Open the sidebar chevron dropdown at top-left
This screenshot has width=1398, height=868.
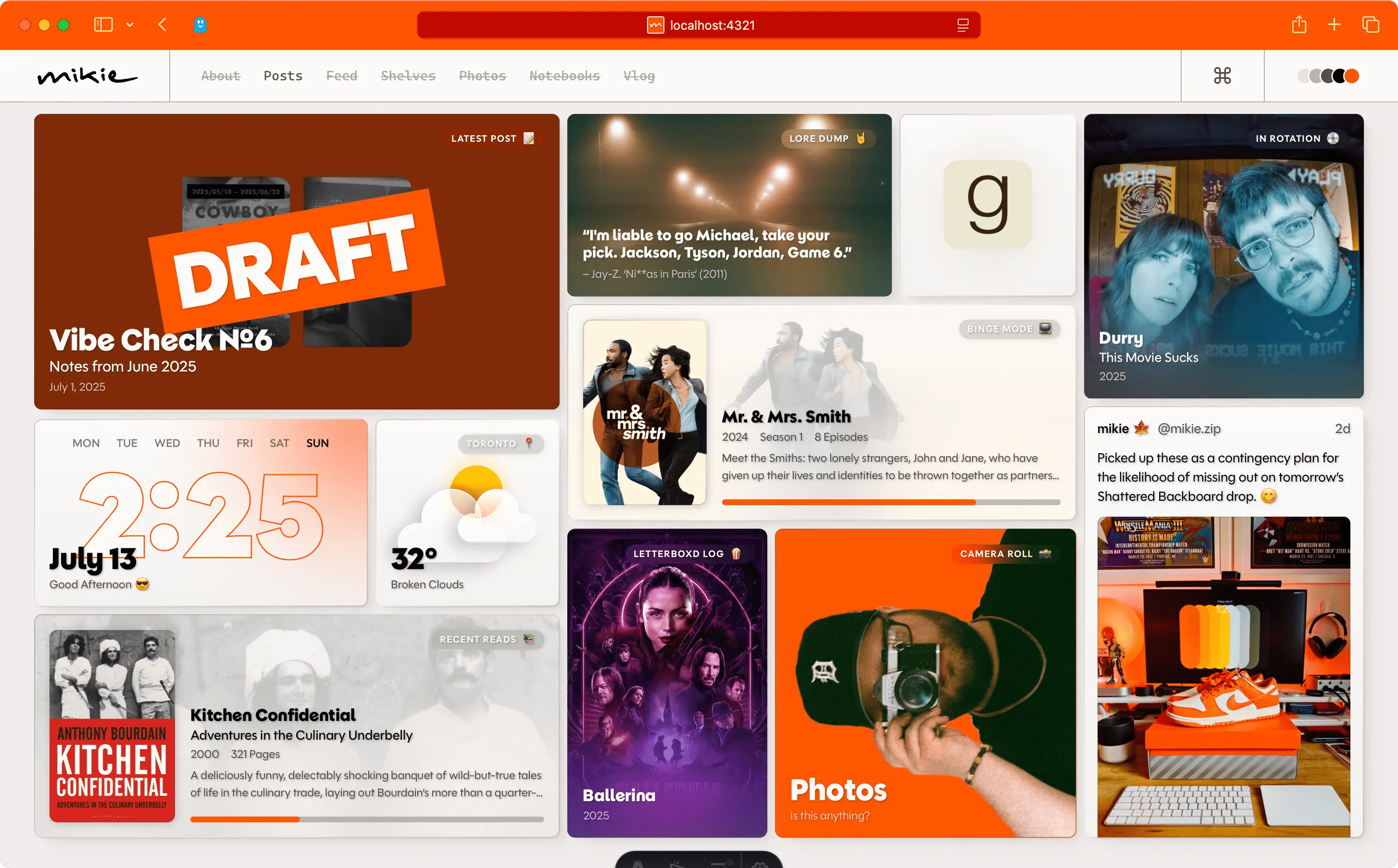click(x=129, y=25)
